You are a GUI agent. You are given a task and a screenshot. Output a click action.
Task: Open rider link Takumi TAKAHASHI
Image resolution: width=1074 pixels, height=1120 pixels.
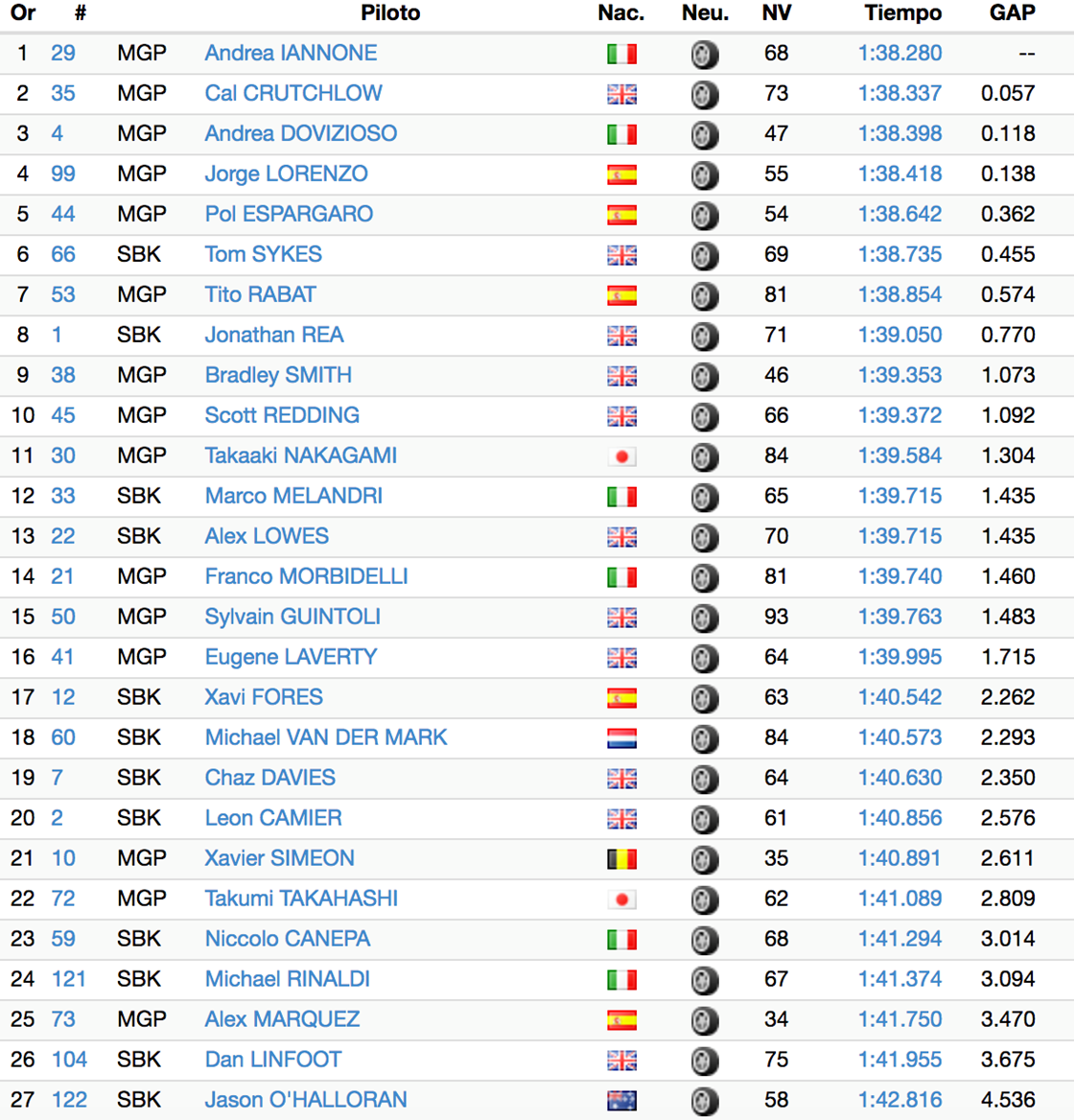[x=301, y=898]
